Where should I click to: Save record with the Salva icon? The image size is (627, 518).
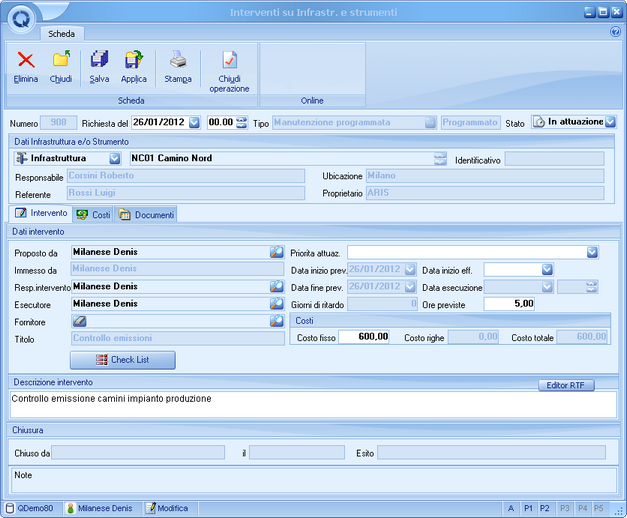click(99, 61)
